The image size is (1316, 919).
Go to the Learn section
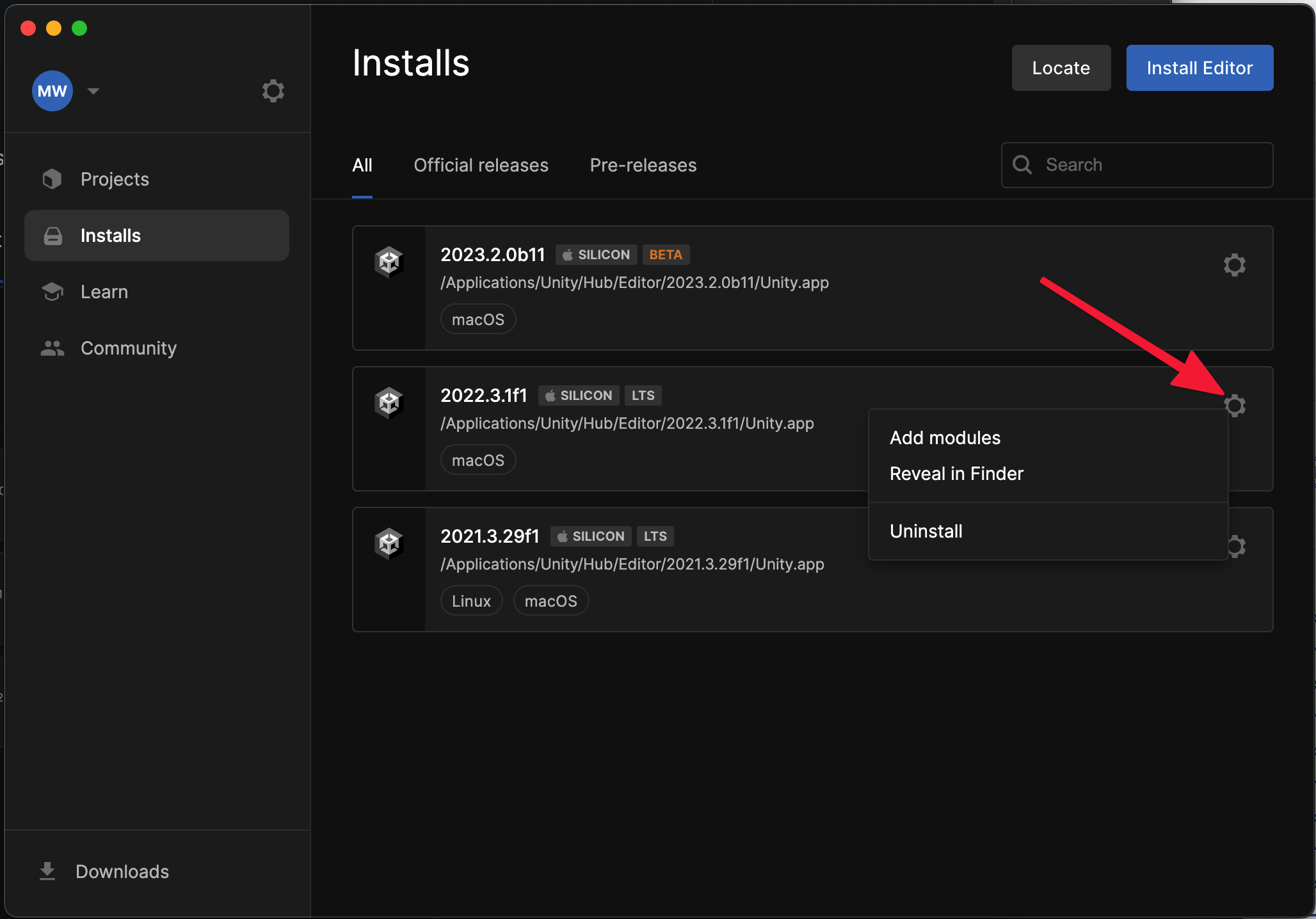[104, 292]
